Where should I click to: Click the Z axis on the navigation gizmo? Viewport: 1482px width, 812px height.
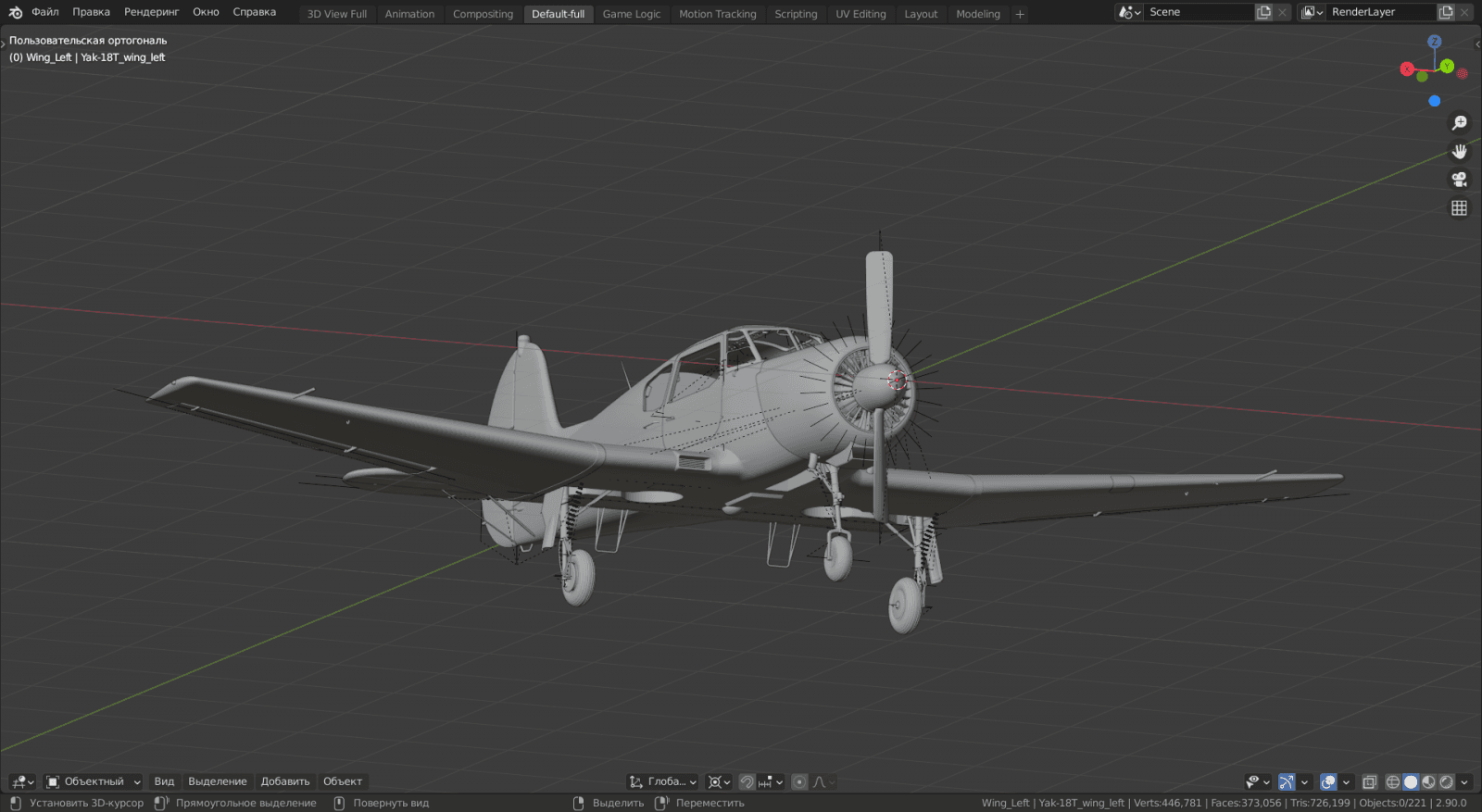(x=1434, y=42)
